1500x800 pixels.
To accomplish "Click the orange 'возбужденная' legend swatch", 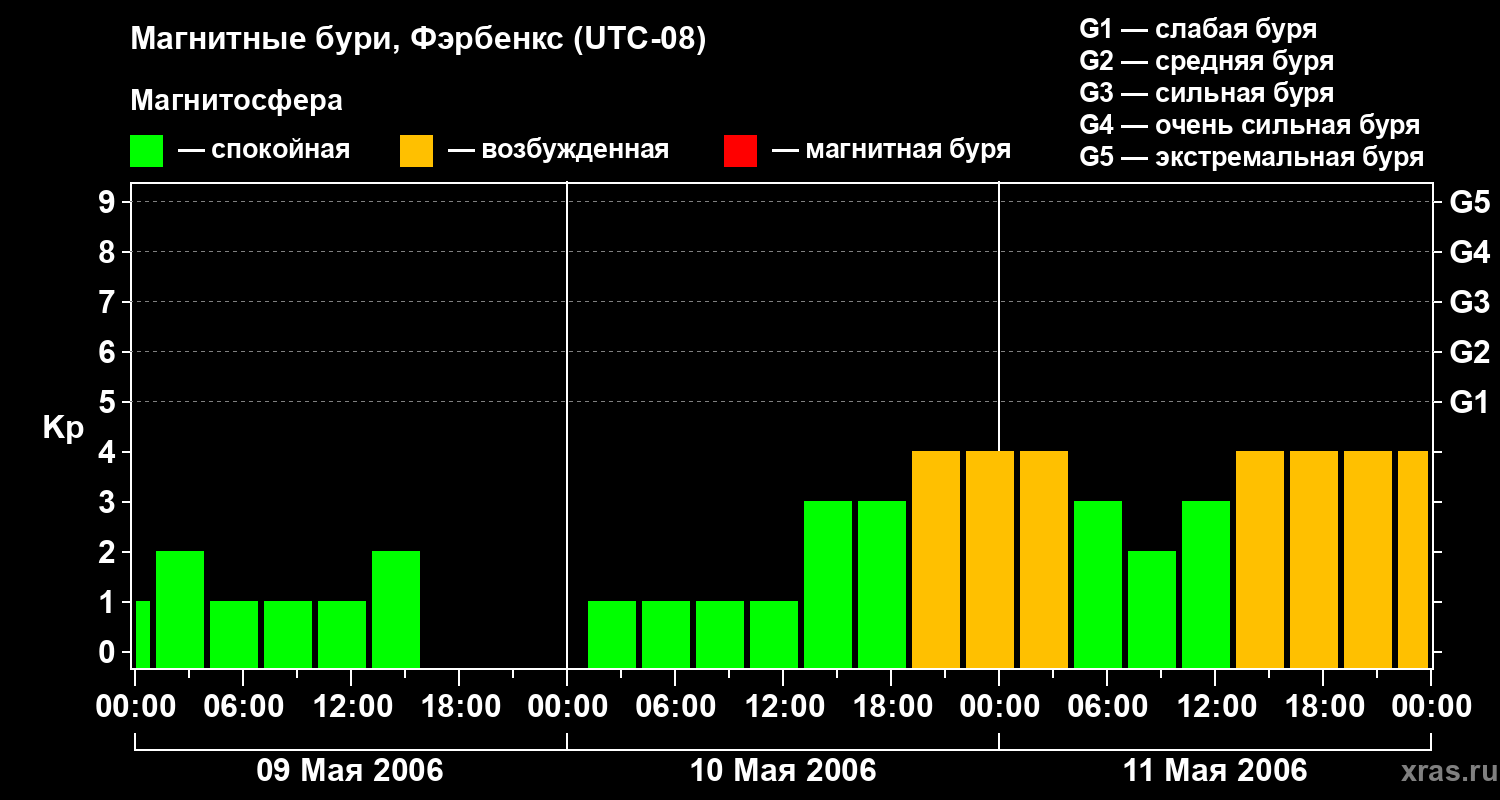I will 416,151.
